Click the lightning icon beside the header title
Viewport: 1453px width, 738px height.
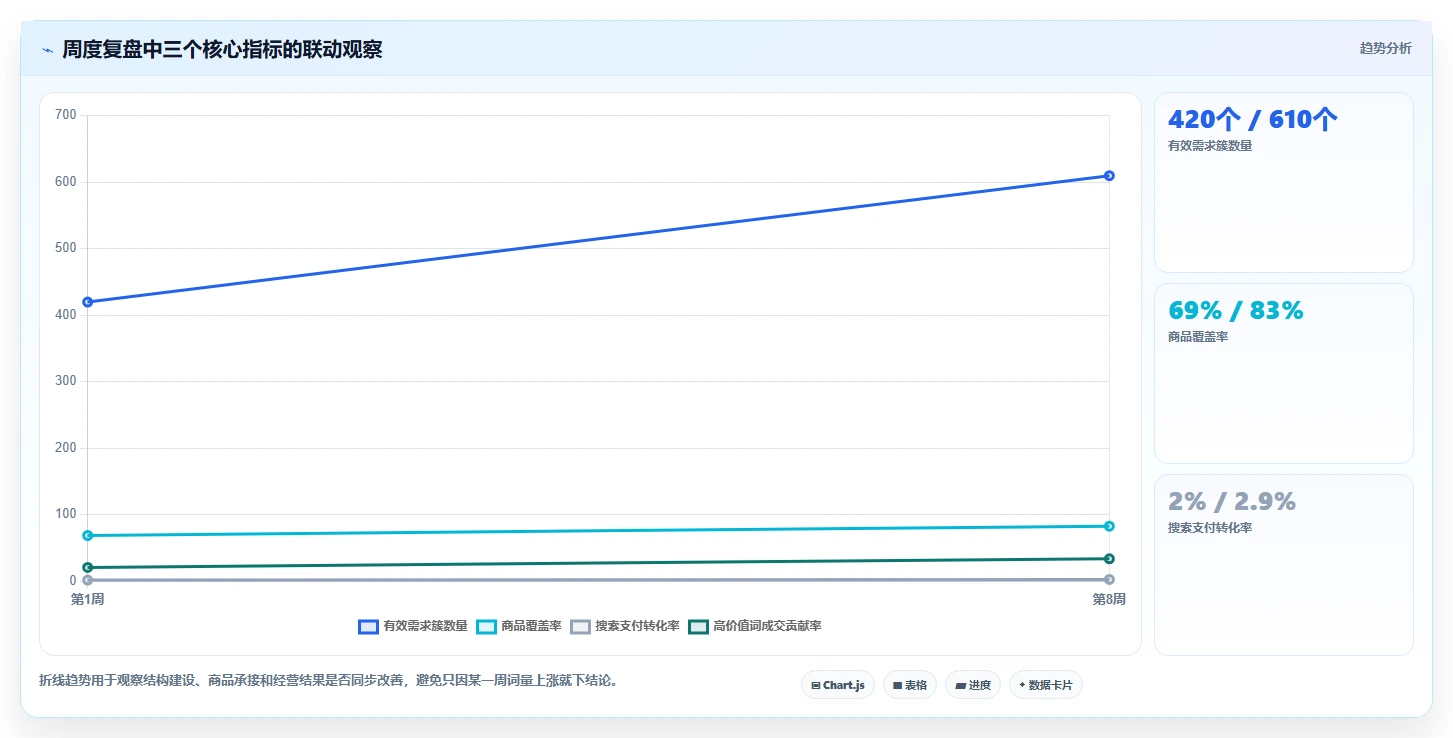coord(47,50)
